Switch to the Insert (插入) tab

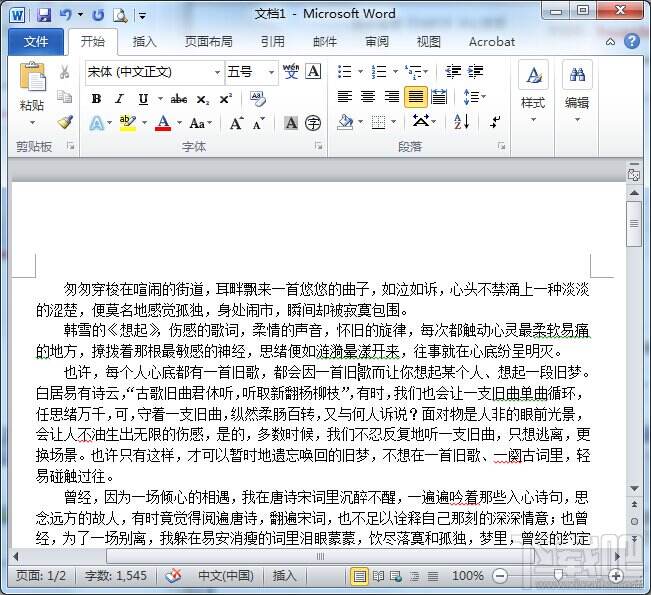pos(144,42)
